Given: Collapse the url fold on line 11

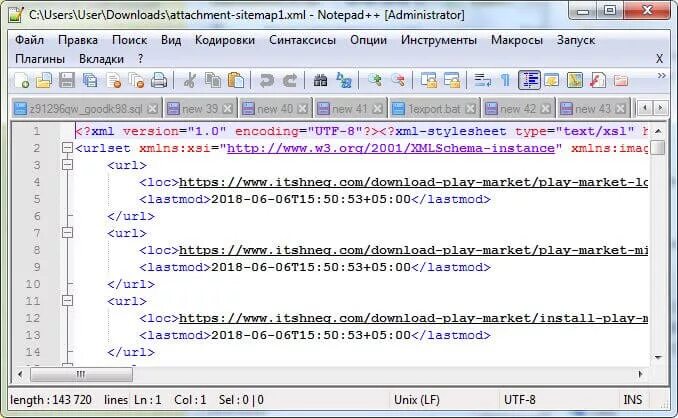Looking at the screenshot, I should [67, 300].
